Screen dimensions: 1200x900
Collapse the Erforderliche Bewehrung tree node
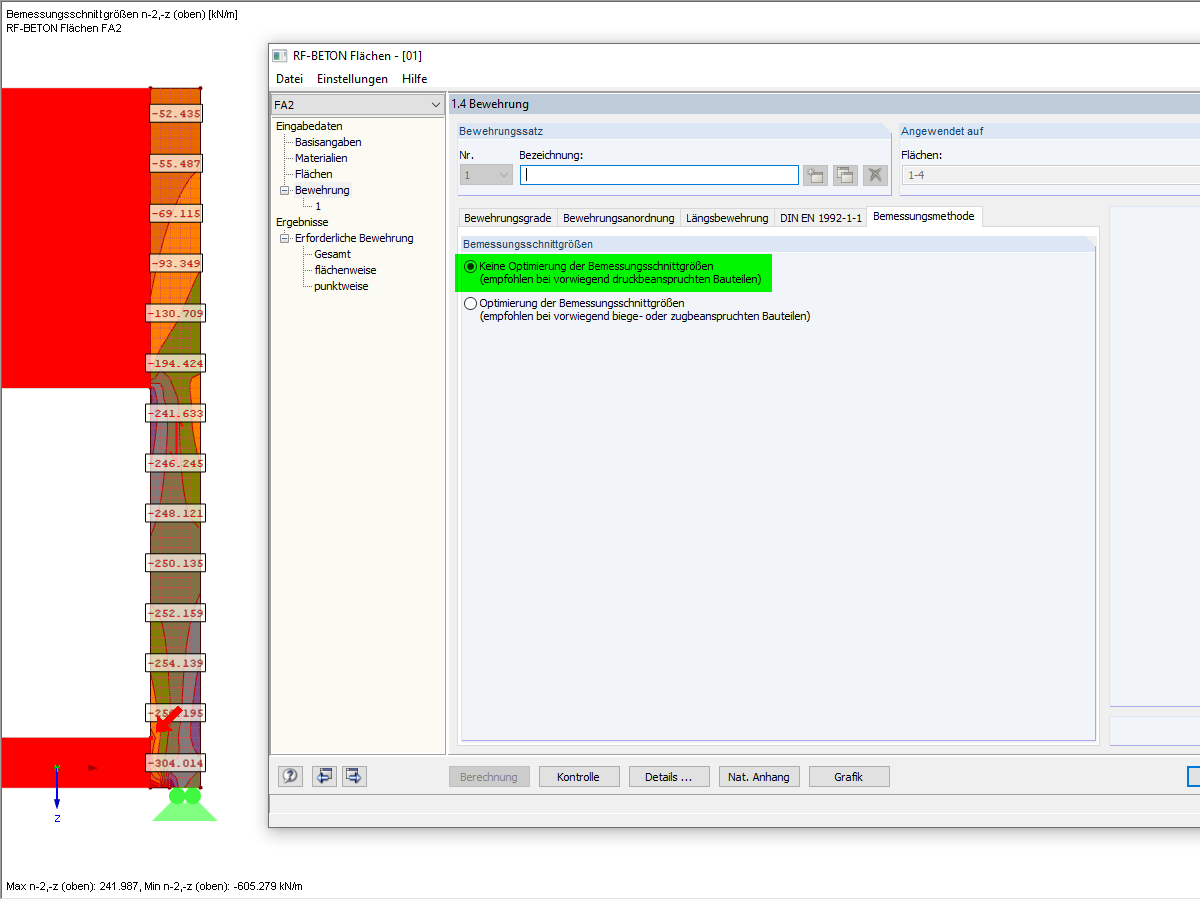pyautogui.click(x=284, y=238)
